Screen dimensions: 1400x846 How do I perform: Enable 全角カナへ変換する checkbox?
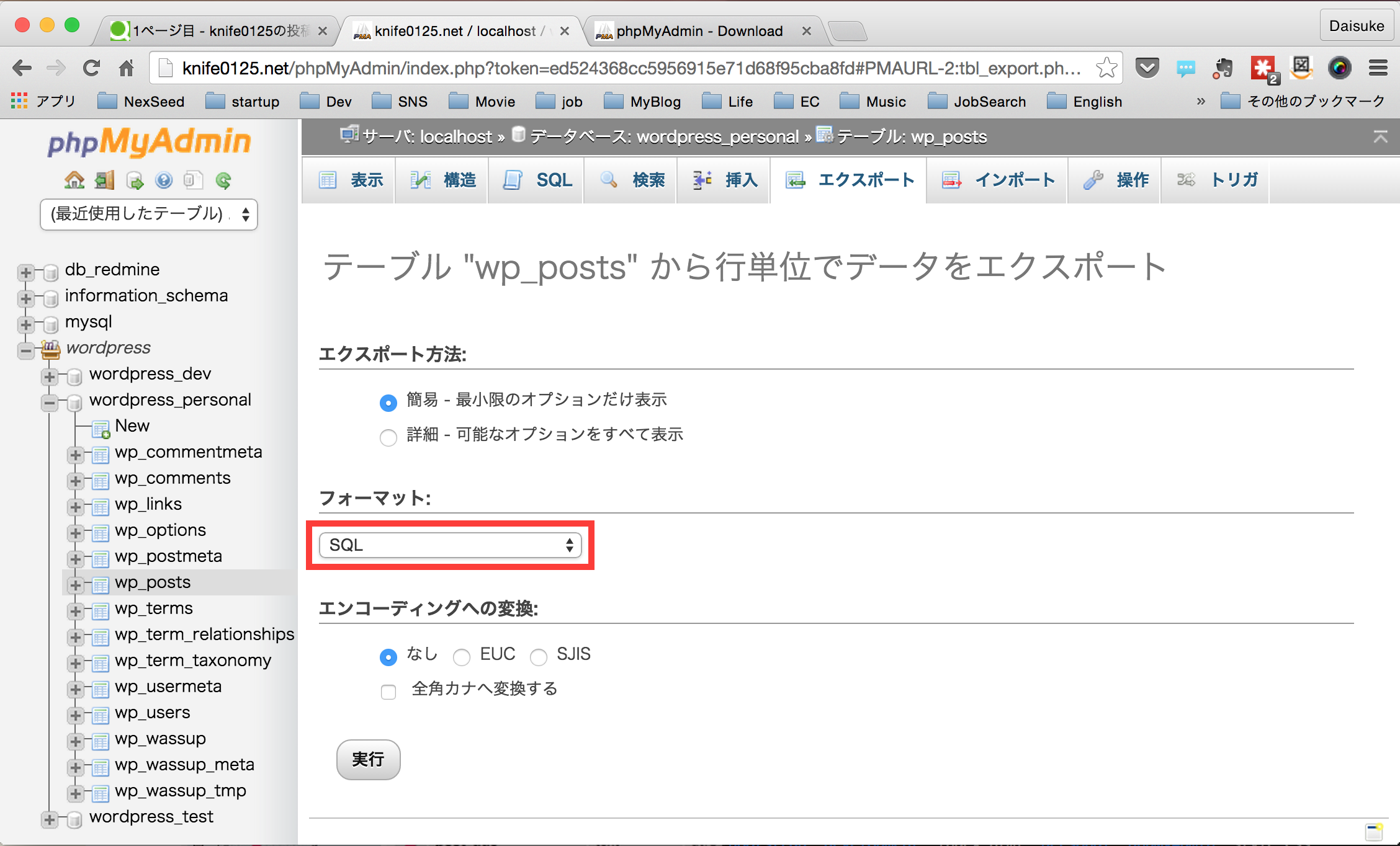pyautogui.click(x=388, y=692)
